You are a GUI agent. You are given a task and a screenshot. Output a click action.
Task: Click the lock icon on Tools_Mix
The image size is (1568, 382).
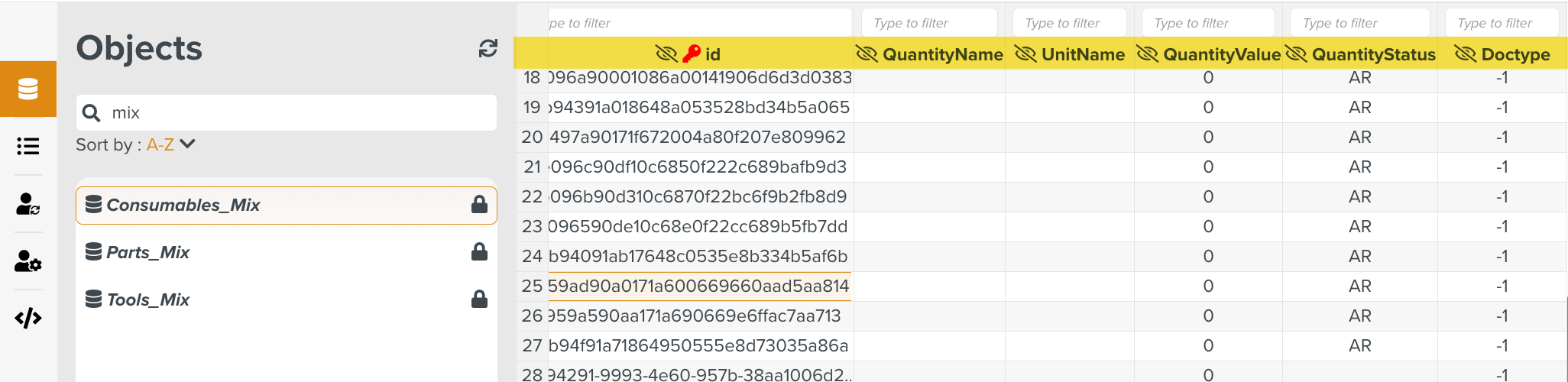(479, 299)
